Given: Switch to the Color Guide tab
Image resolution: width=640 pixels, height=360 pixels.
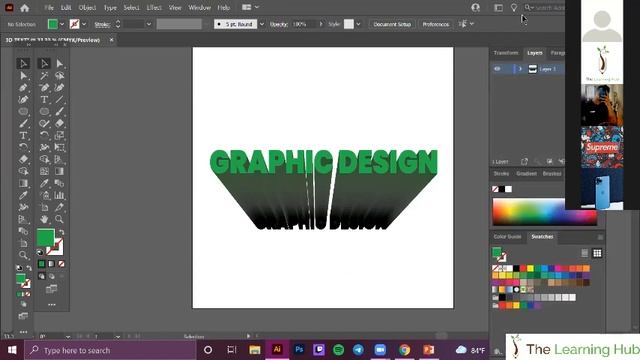Looking at the screenshot, I should (x=507, y=237).
